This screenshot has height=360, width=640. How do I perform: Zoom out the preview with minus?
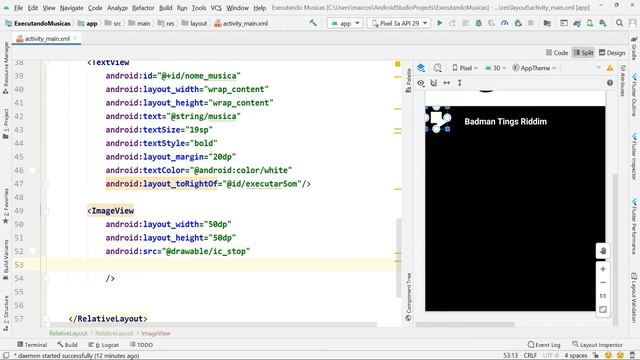coord(603,282)
